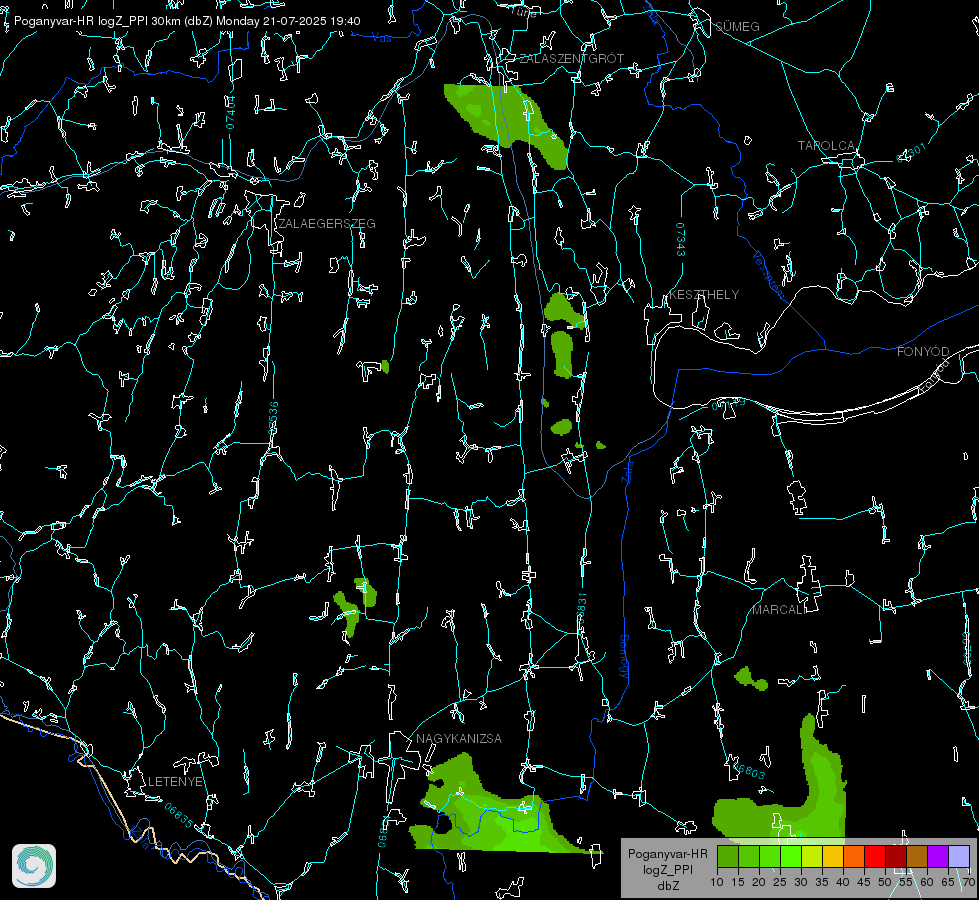Select the bright green 25-30 dBZ swatch
The image size is (979, 900).
[x=791, y=856]
